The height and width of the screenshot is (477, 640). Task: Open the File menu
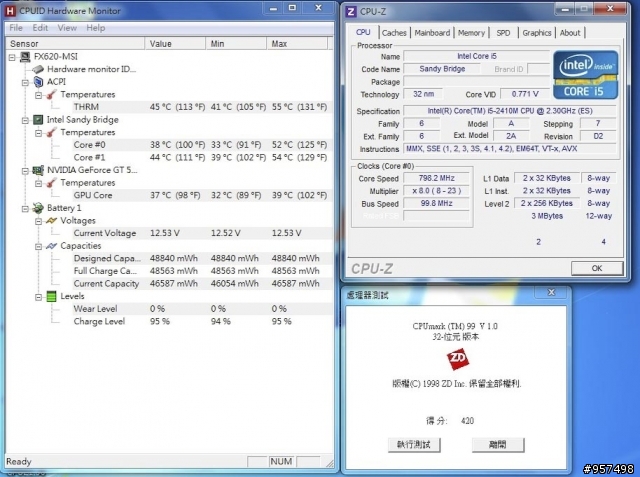[x=16, y=28]
